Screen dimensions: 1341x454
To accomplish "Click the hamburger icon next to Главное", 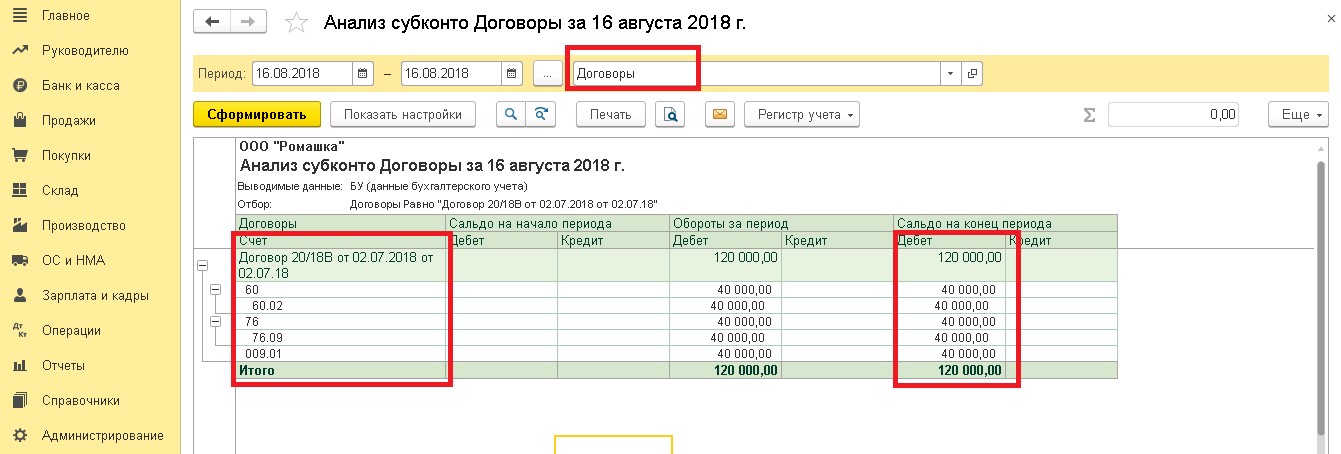I will (18, 15).
